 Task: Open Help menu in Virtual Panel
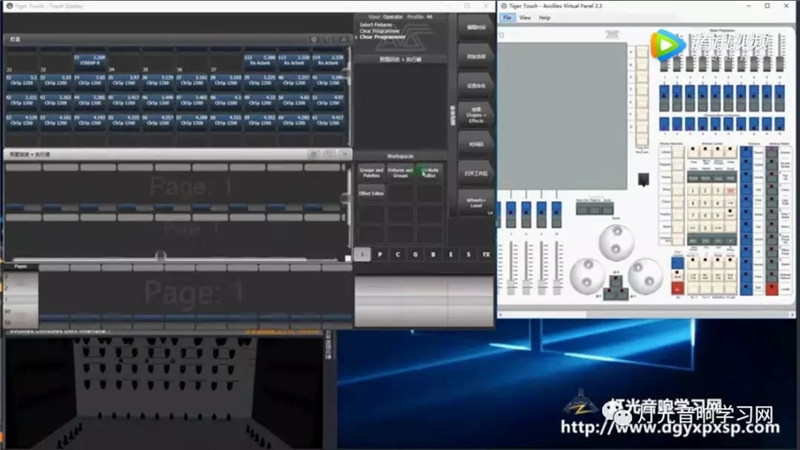[x=544, y=18]
